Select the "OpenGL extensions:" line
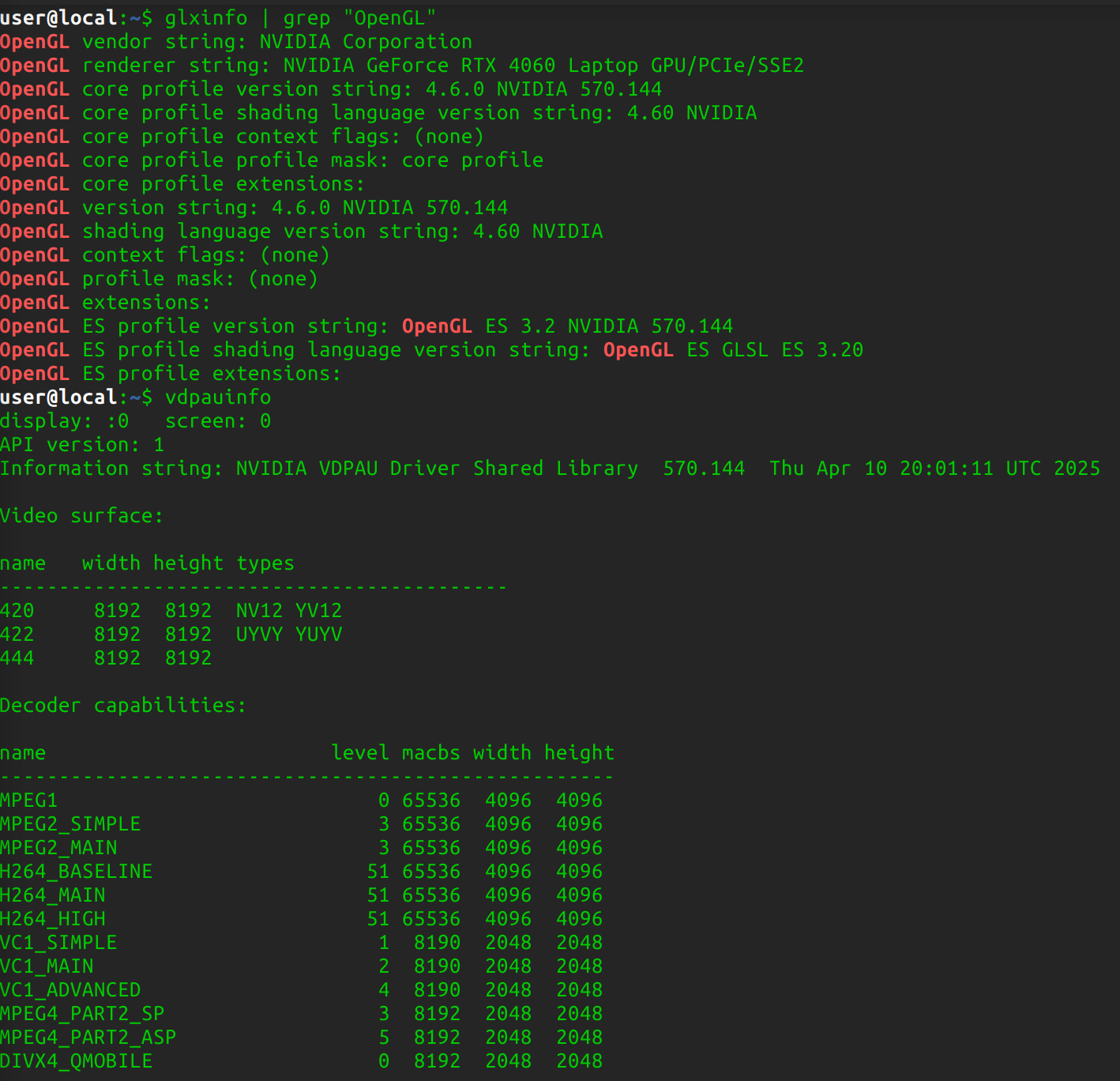Image resolution: width=1120 pixels, height=1081 pixels. point(106,303)
